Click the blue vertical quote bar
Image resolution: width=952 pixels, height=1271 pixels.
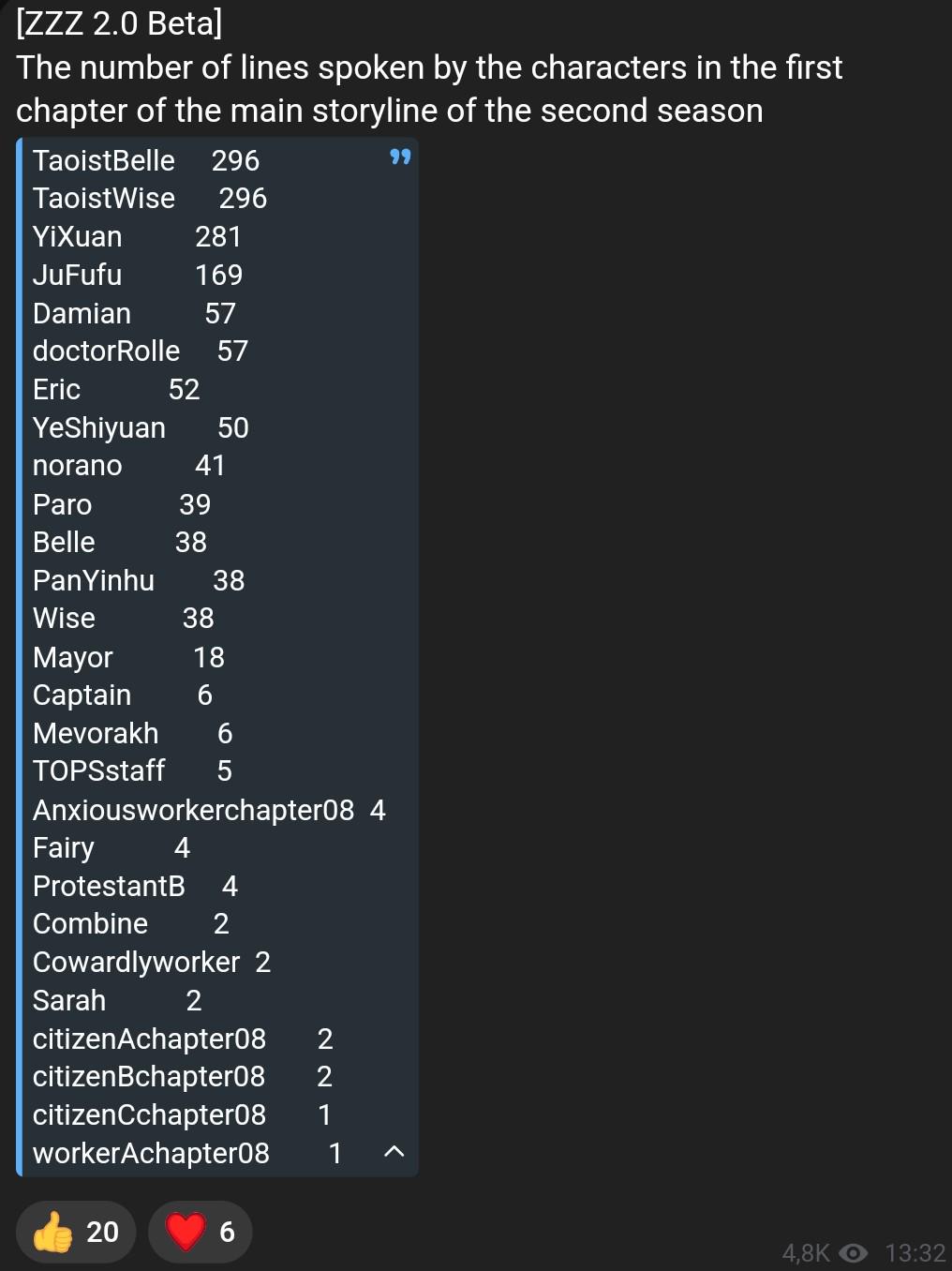pyautogui.click(x=20, y=657)
